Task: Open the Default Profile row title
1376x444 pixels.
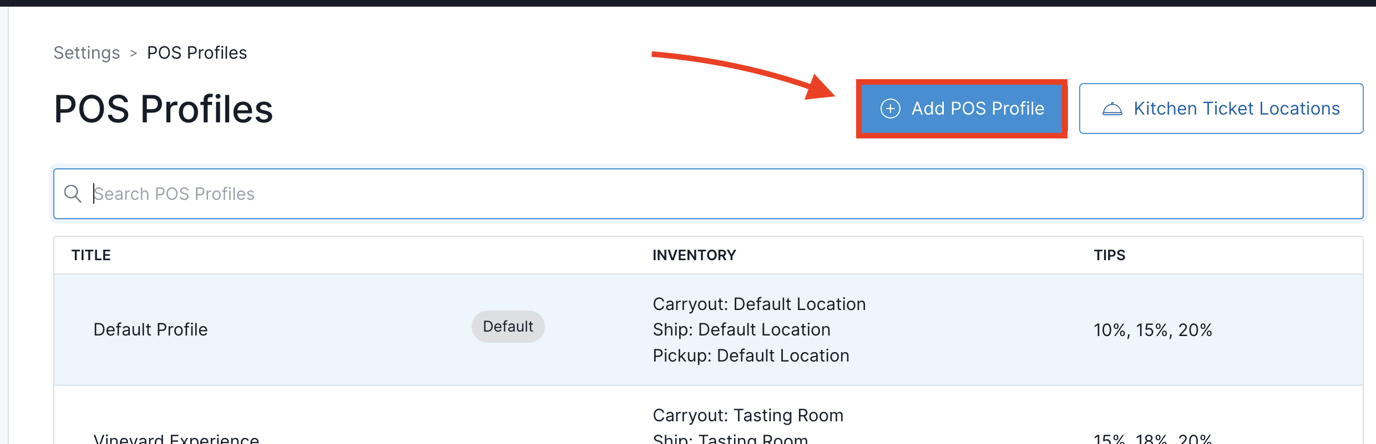Action: [x=150, y=330]
